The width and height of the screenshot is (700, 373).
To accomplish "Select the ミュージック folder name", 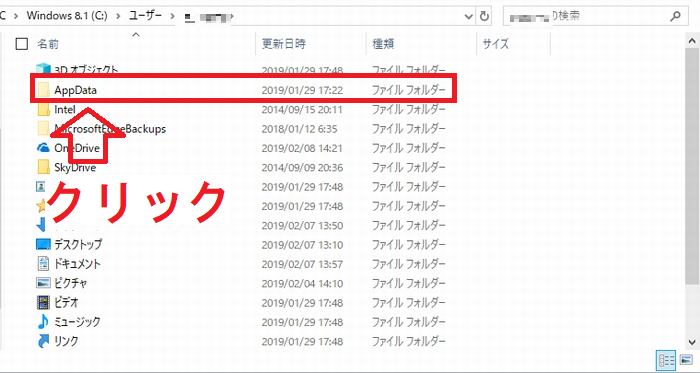I will point(77,322).
